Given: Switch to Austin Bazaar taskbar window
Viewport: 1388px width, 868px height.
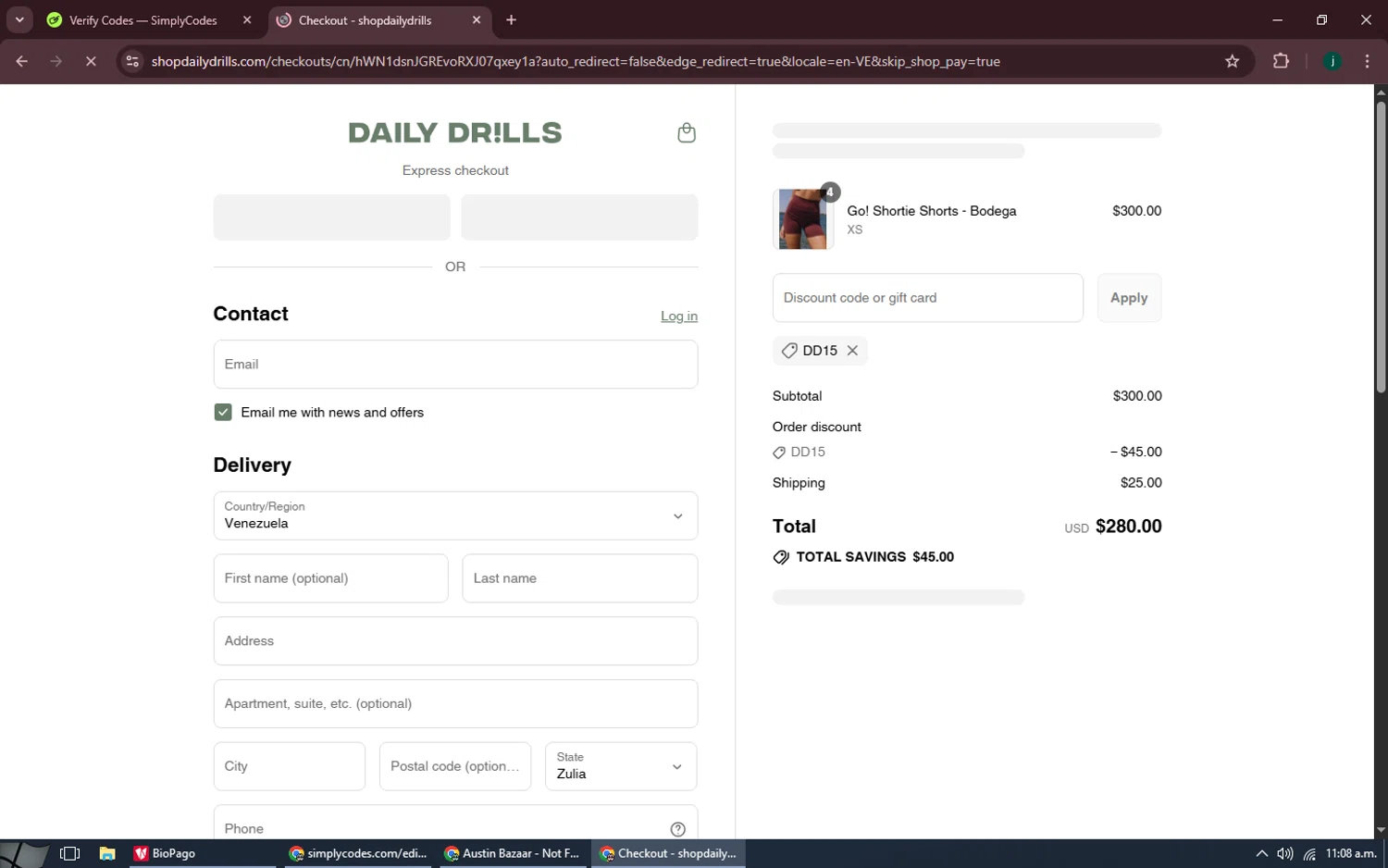Looking at the screenshot, I should pos(512,853).
